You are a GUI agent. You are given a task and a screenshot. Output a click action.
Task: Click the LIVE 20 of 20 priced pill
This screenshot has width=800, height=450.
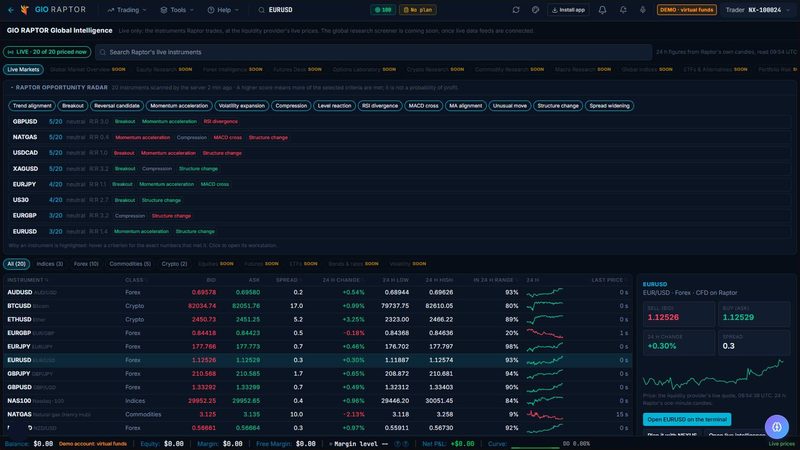pyautogui.click(x=47, y=52)
